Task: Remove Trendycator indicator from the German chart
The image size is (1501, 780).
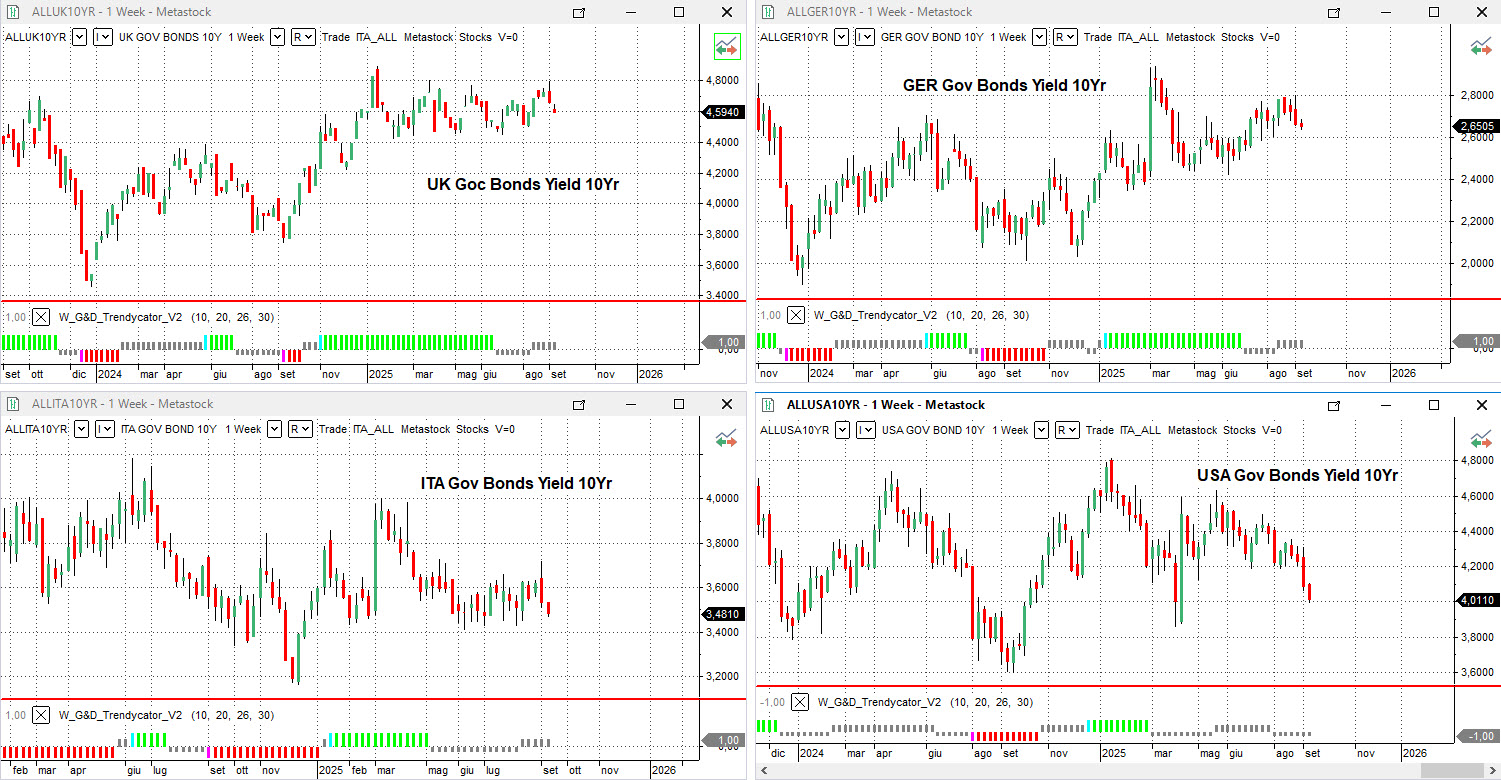Action: (795, 315)
